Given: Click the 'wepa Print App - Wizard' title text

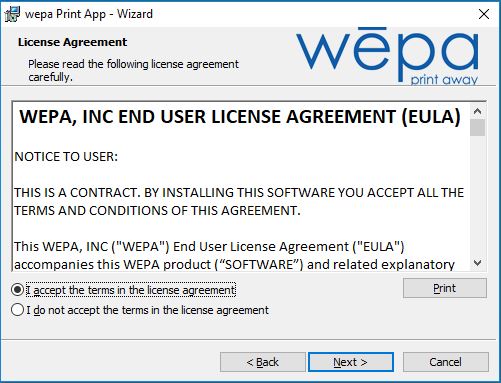Looking at the screenshot, I should 89,14.
